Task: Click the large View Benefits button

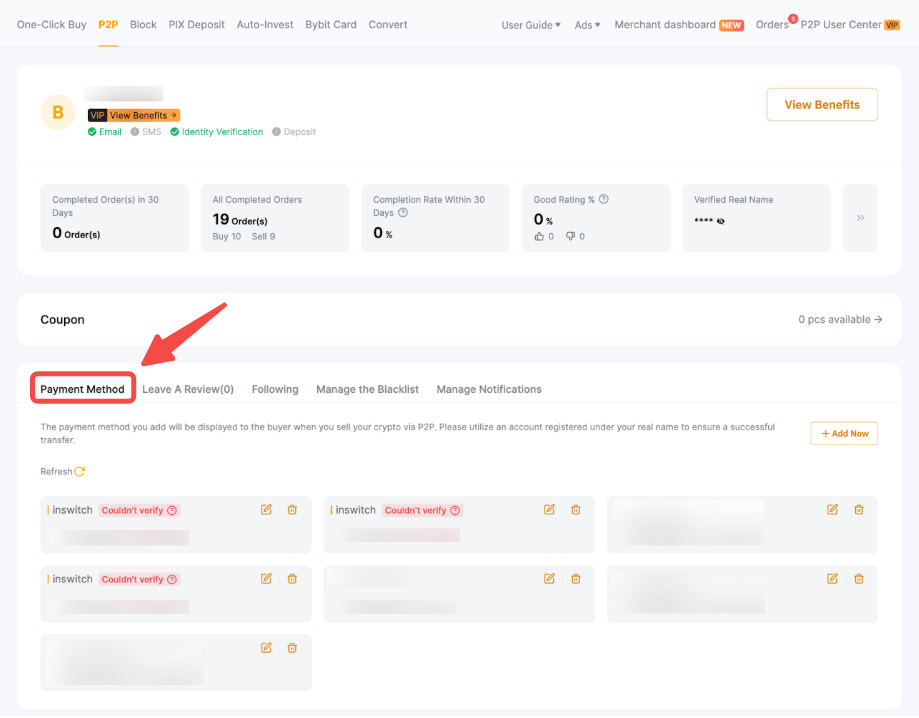Action: point(821,105)
